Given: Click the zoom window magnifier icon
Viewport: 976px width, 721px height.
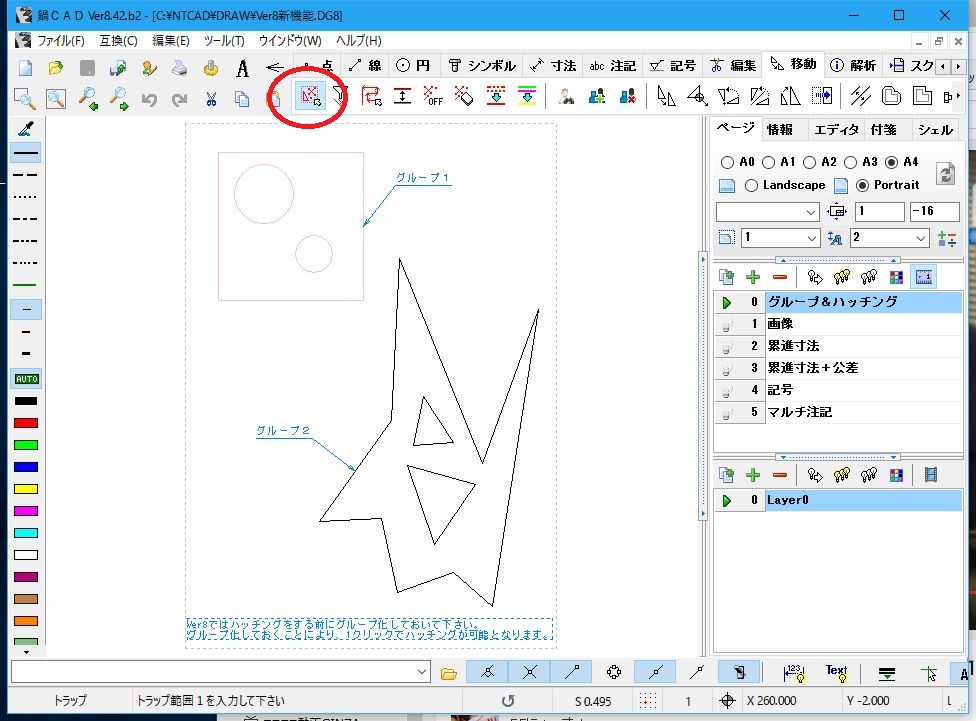Looking at the screenshot, I should pos(25,98).
